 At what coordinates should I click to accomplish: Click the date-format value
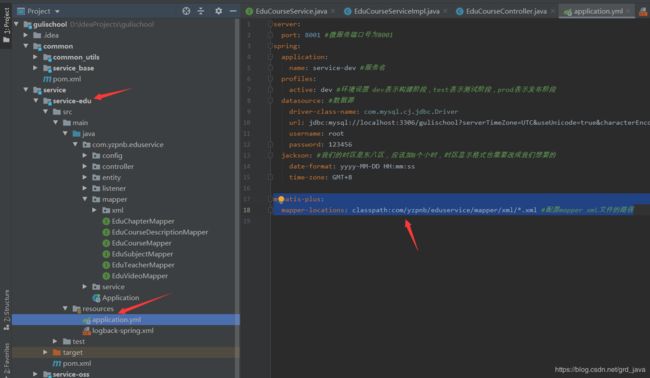[x=377, y=166]
